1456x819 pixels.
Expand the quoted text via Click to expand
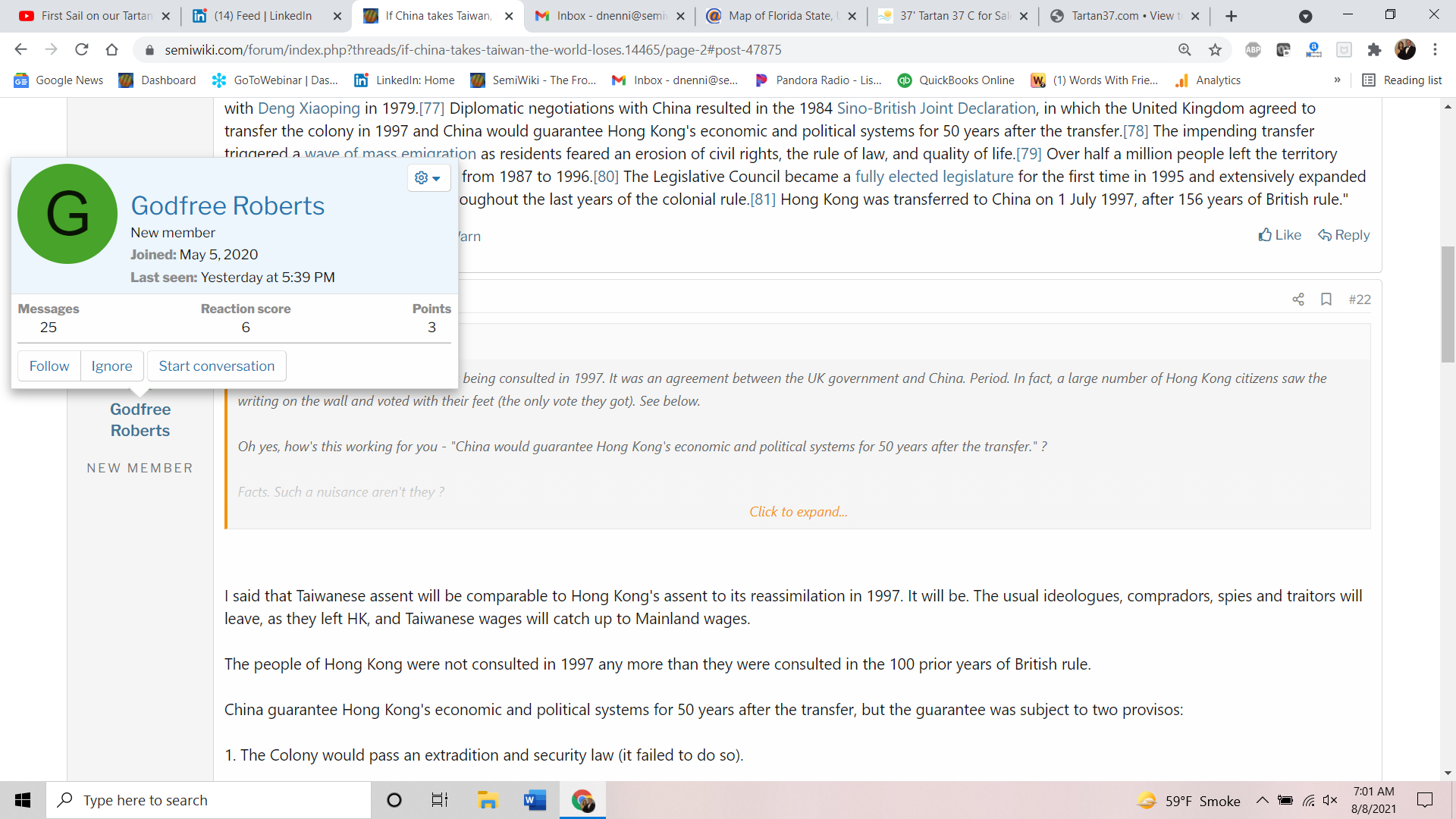point(798,512)
